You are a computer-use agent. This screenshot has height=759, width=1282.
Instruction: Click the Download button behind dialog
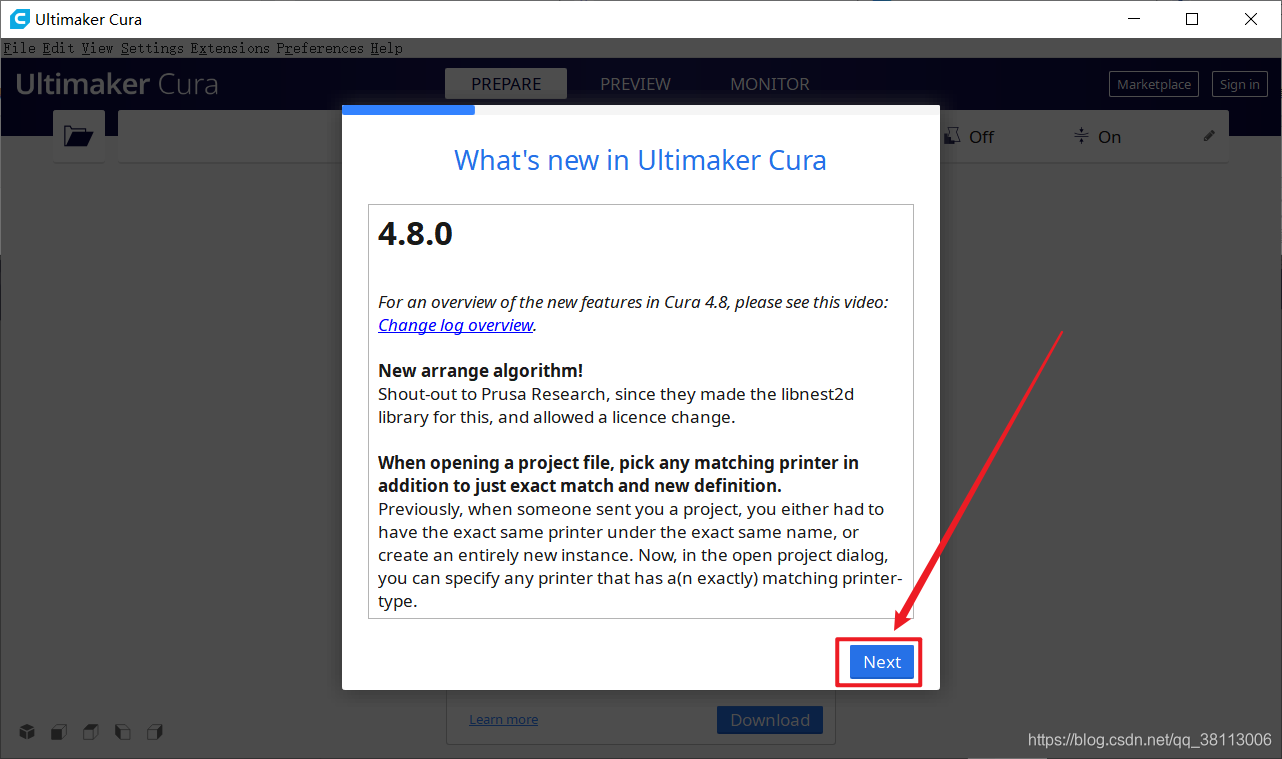(770, 720)
